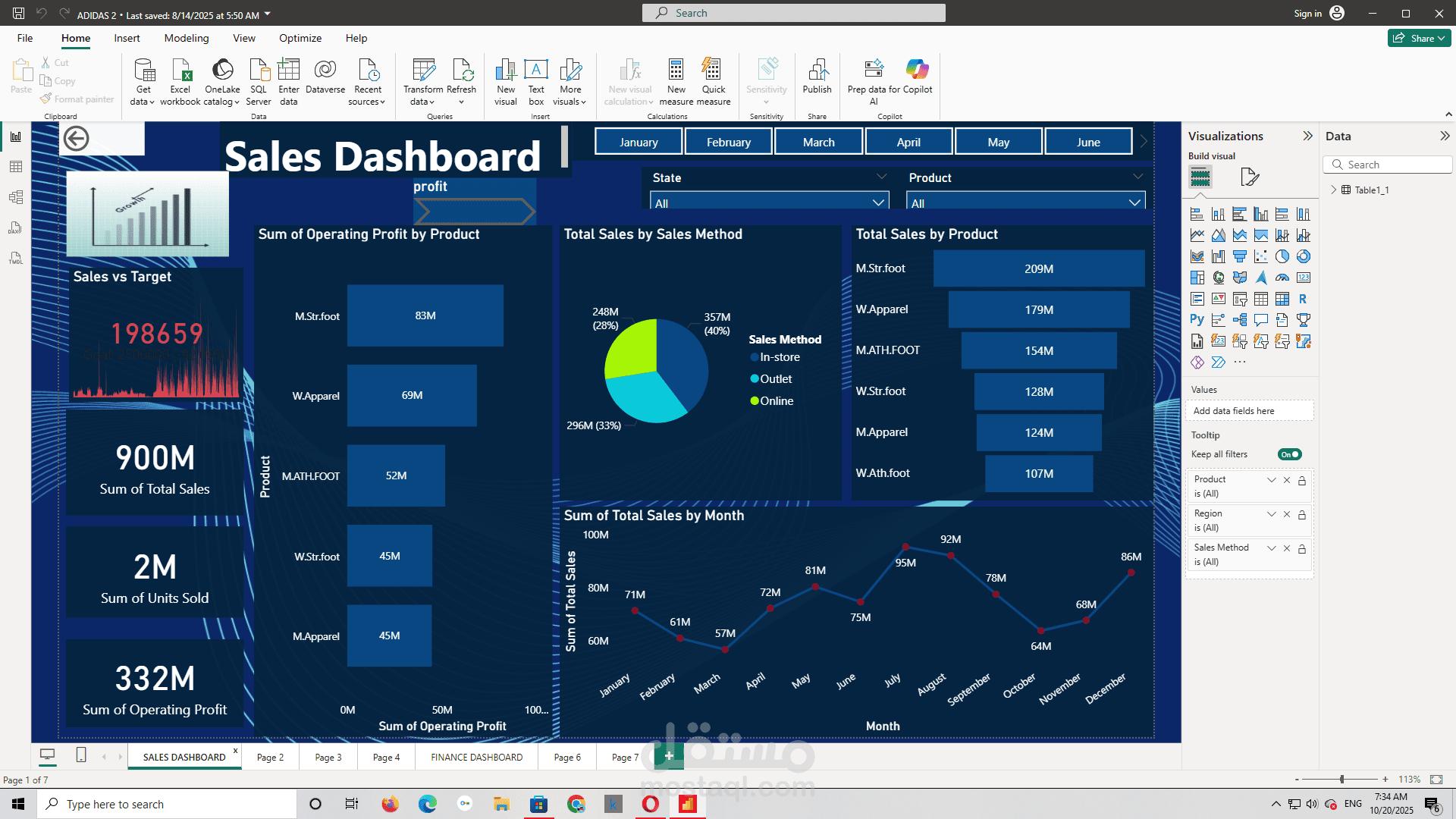Collapse the Data pane
This screenshot has width=1456, height=819.
(x=1445, y=136)
